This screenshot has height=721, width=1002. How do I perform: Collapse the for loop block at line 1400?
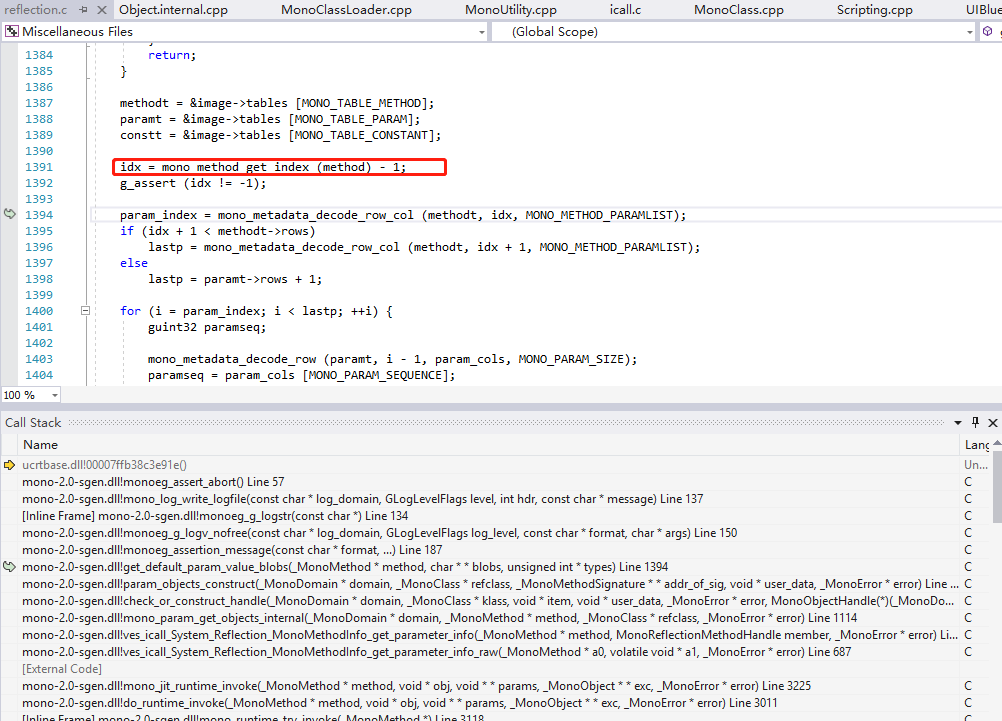pyautogui.click(x=85, y=310)
